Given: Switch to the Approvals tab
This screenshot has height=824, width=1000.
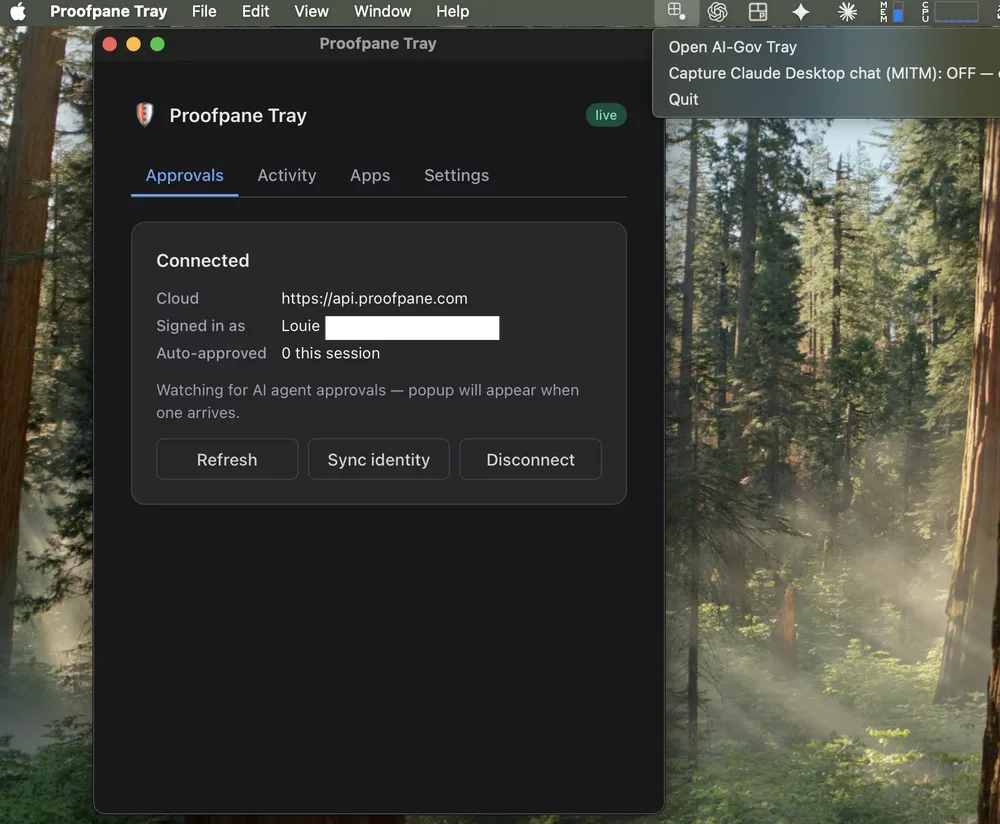Looking at the screenshot, I should tap(184, 175).
